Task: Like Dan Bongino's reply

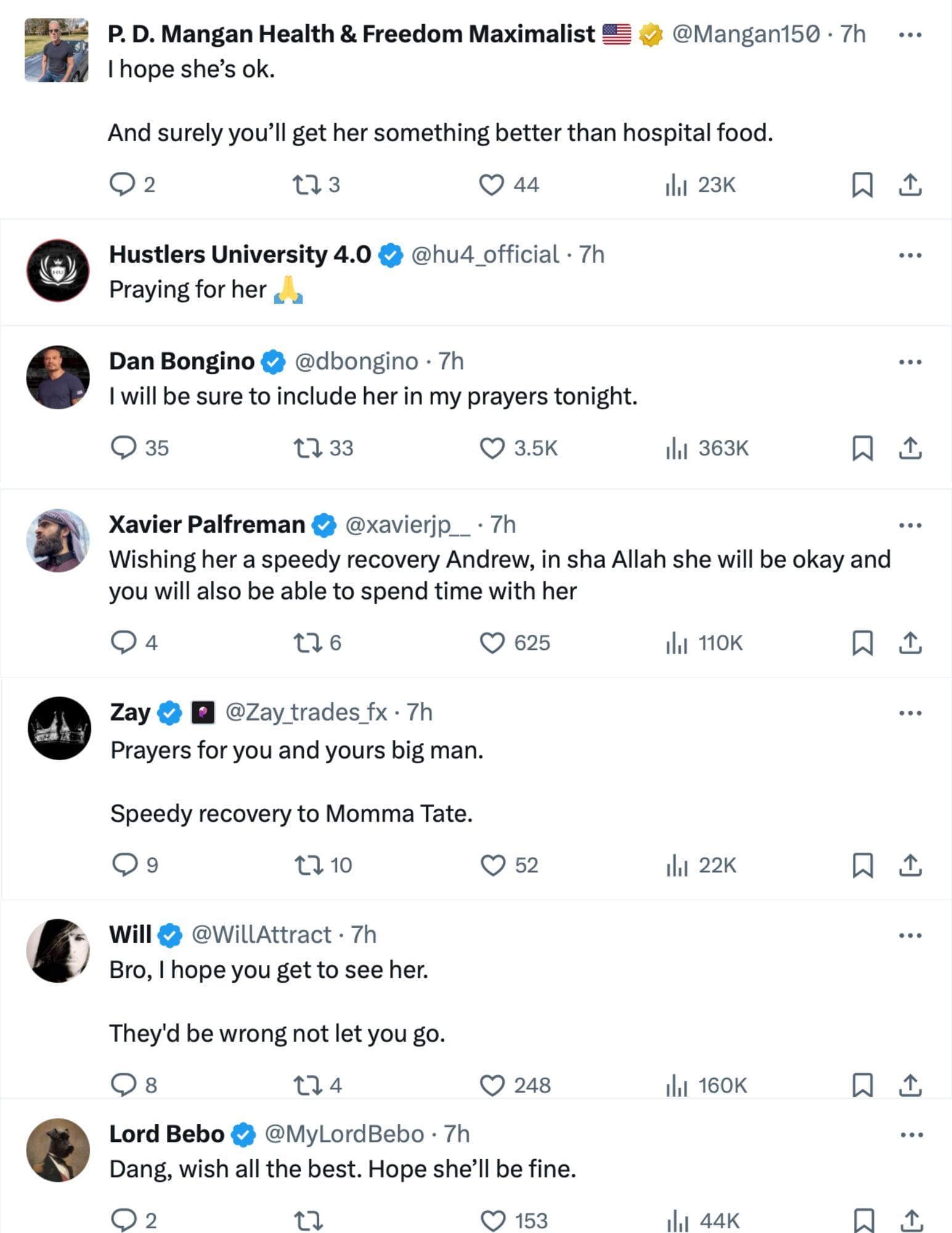Action: pos(492,449)
